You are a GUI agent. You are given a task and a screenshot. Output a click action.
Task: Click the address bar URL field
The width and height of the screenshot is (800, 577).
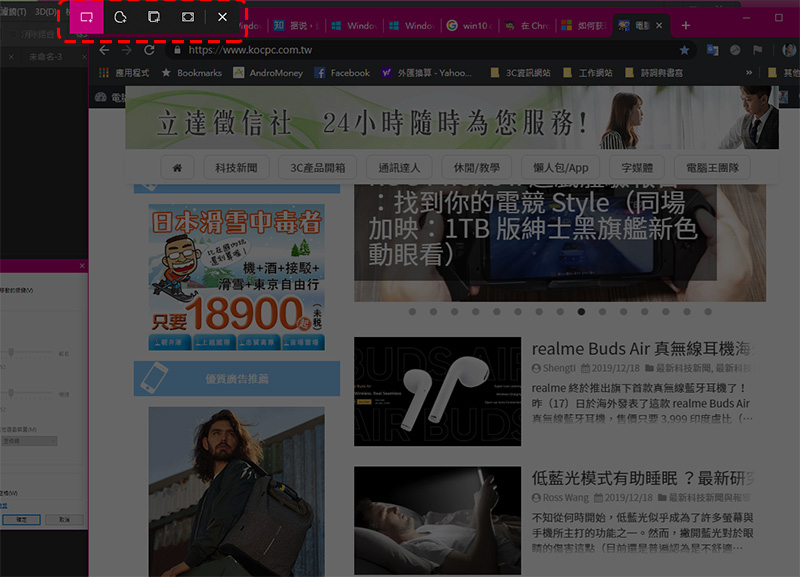pyautogui.click(x=400, y=49)
